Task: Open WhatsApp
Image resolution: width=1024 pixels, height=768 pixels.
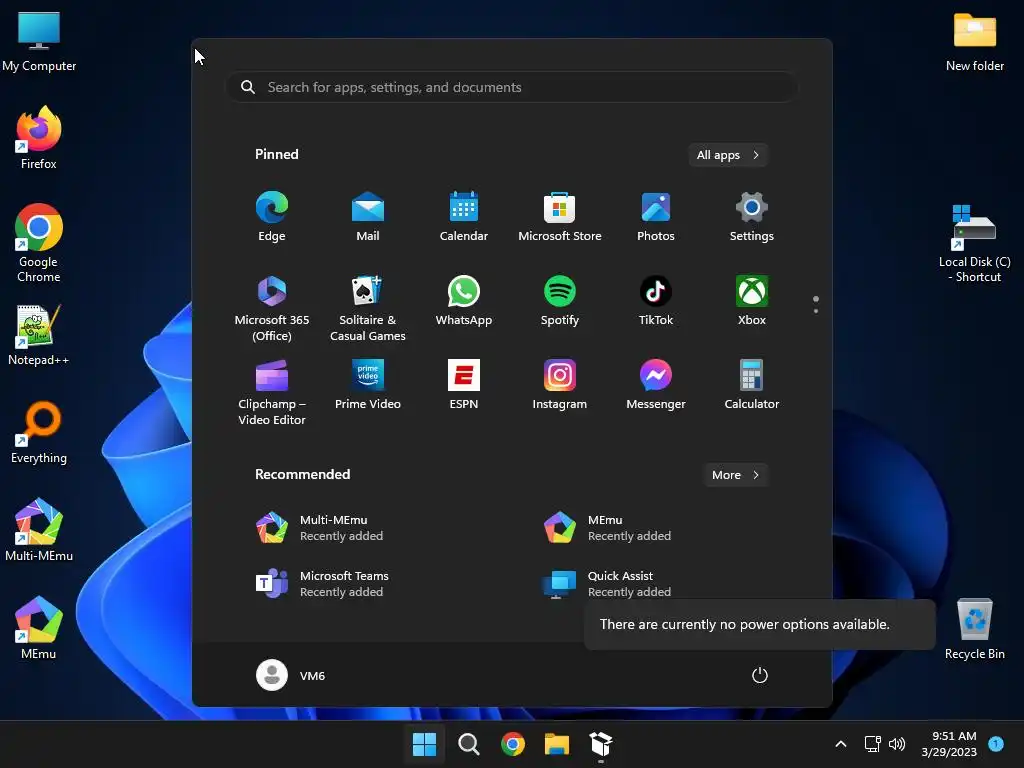Action: pos(464,301)
